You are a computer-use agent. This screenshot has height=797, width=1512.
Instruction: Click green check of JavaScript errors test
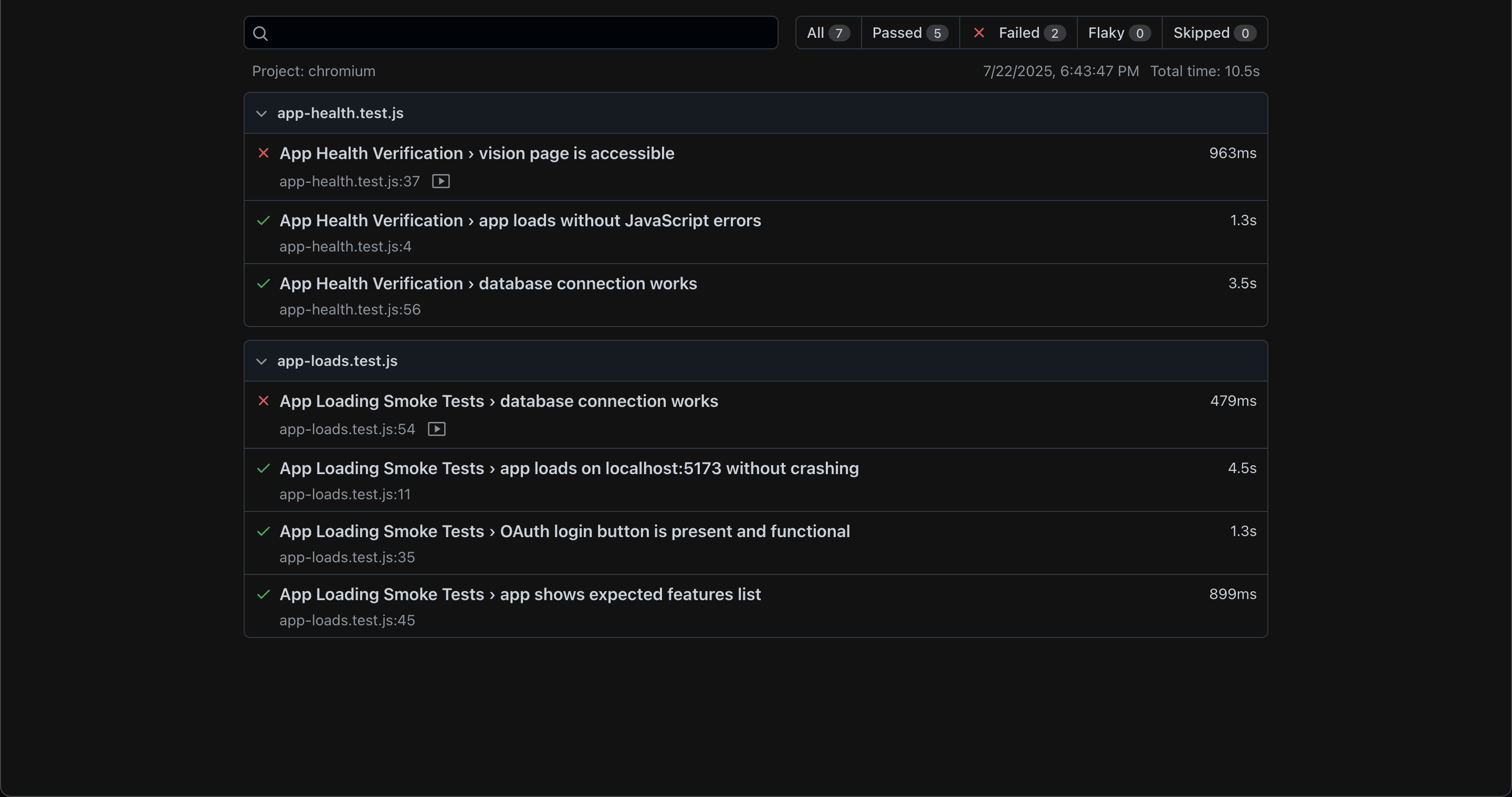click(x=264, y=221)
